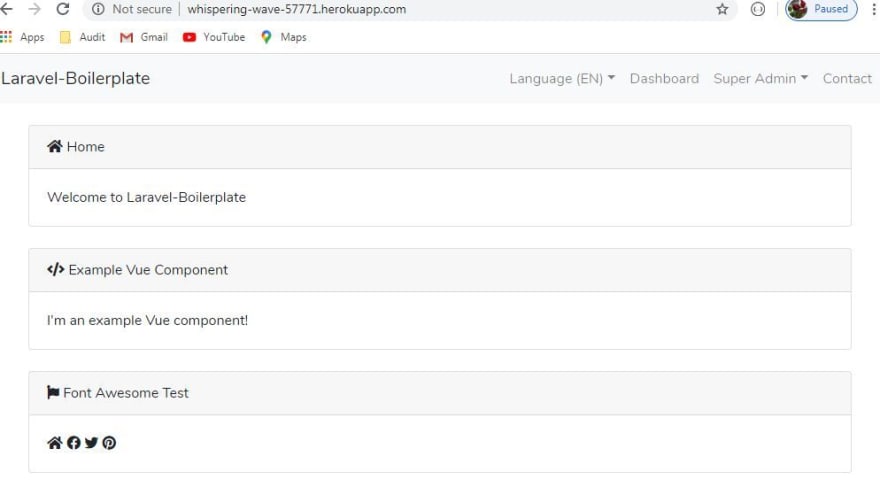This screenshot has width=880, height=495.
Task: Open the Apps grid shortcut
Action: point(22,37)
